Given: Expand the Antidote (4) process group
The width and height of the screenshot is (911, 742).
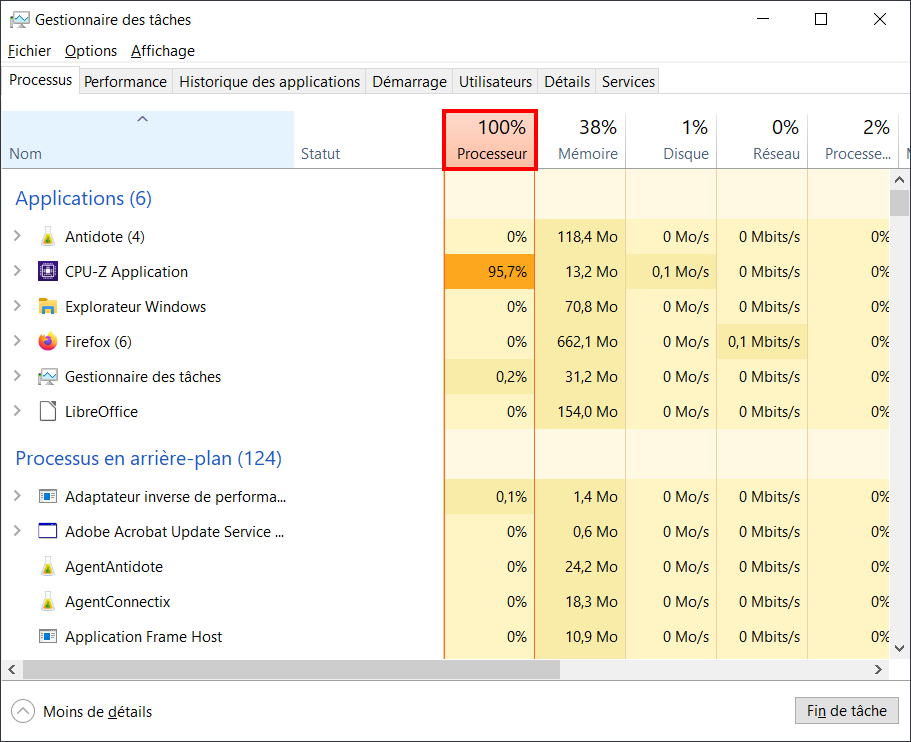Looking at the screenshot, I should (x=17, y=236).
